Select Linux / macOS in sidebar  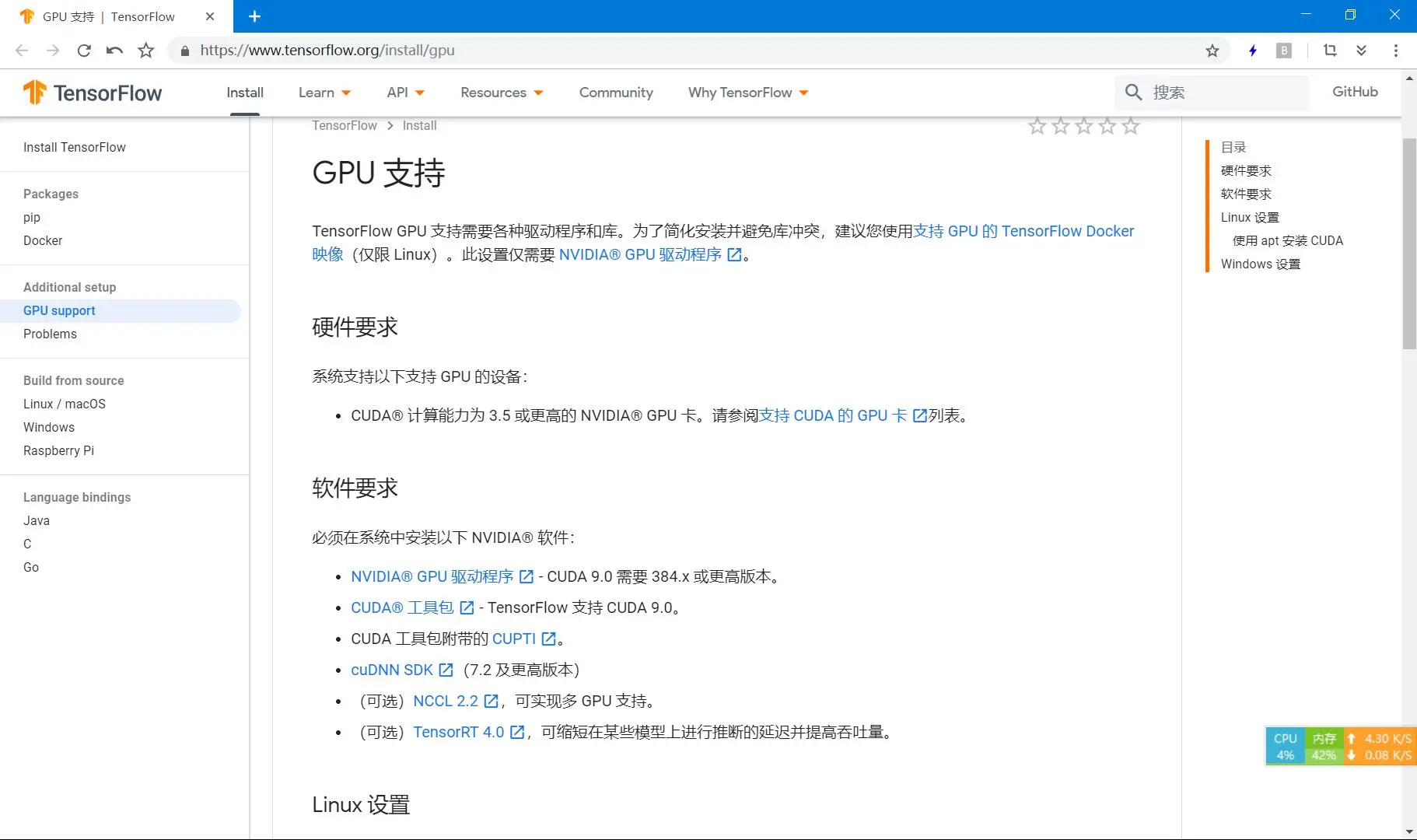pyautogui.click(x=65, y=404)
